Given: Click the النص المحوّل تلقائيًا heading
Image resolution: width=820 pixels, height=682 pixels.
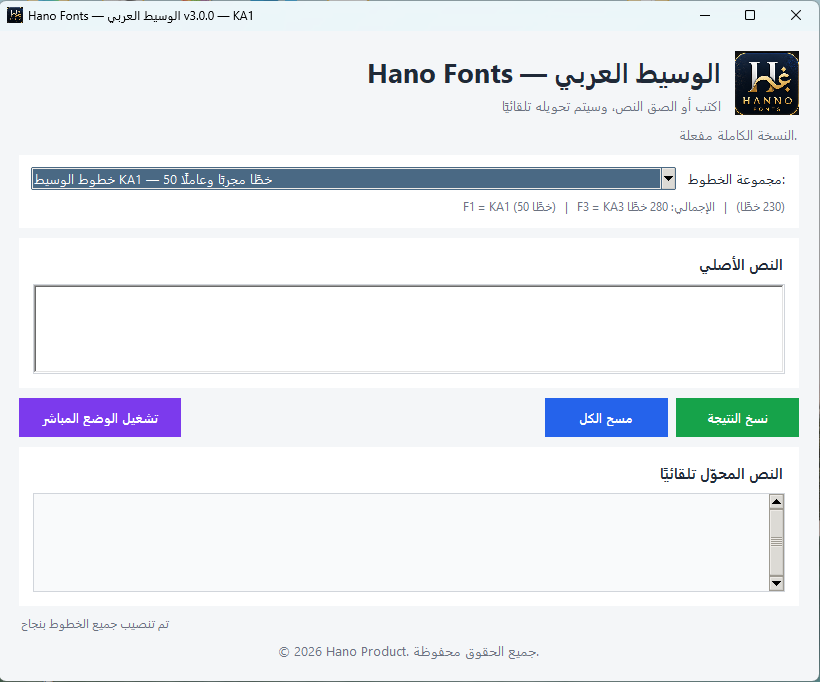Looking at the screenshot, I should click(x=722, y=474).
